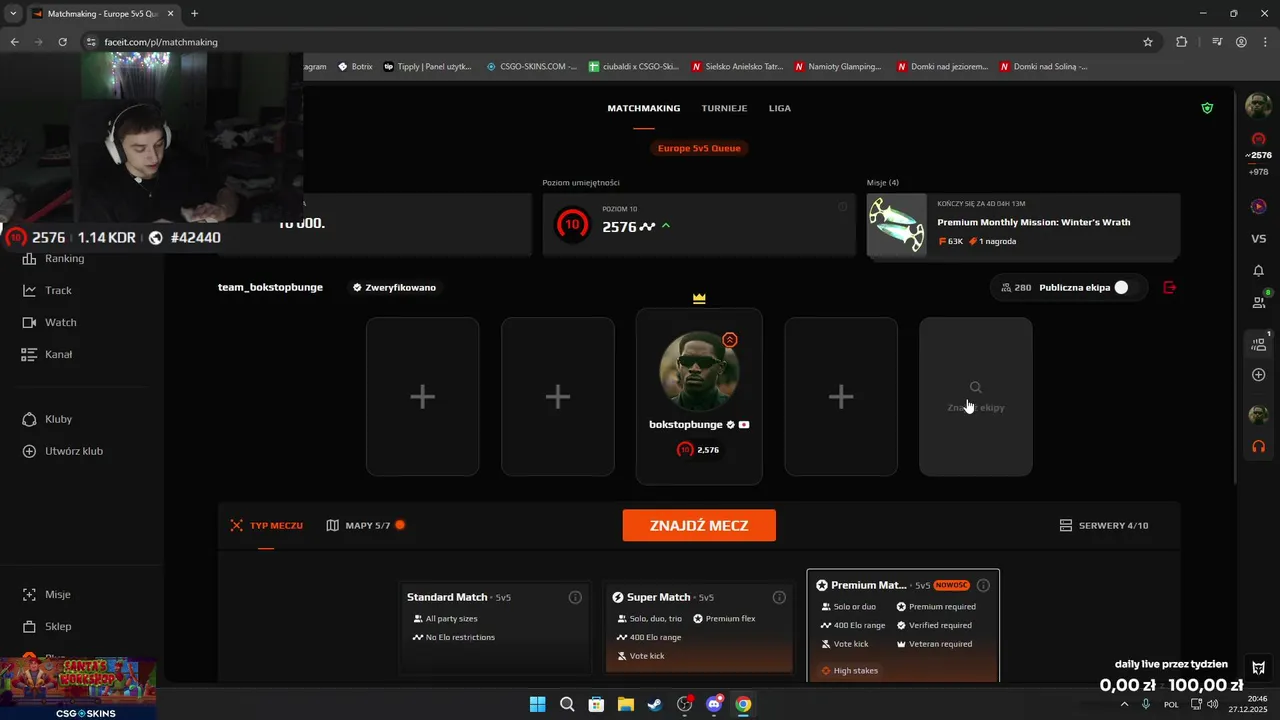
Task: Switch to MATCHMAKING tab
Action: tap(644, 108)
